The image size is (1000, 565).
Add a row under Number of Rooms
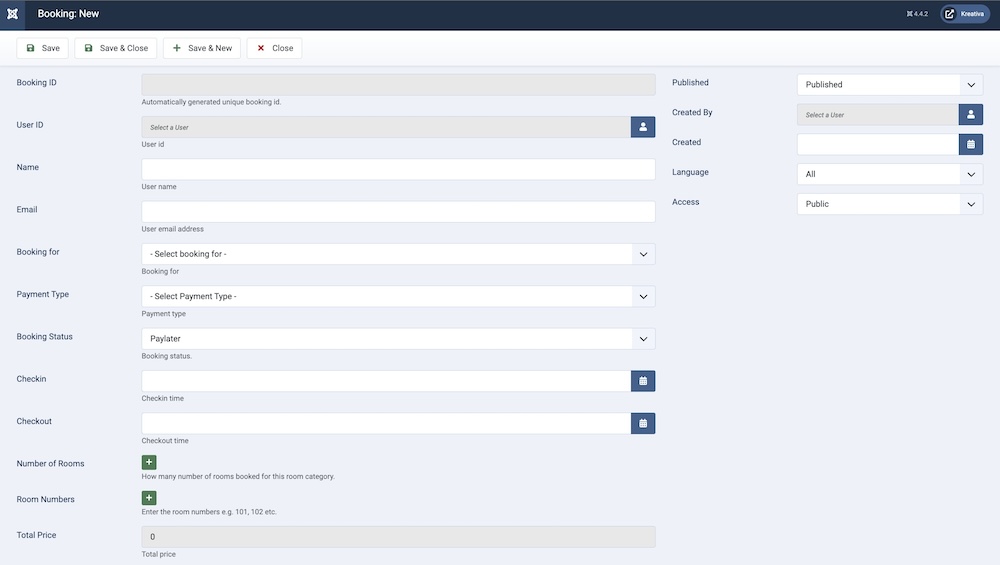(149, 462)
